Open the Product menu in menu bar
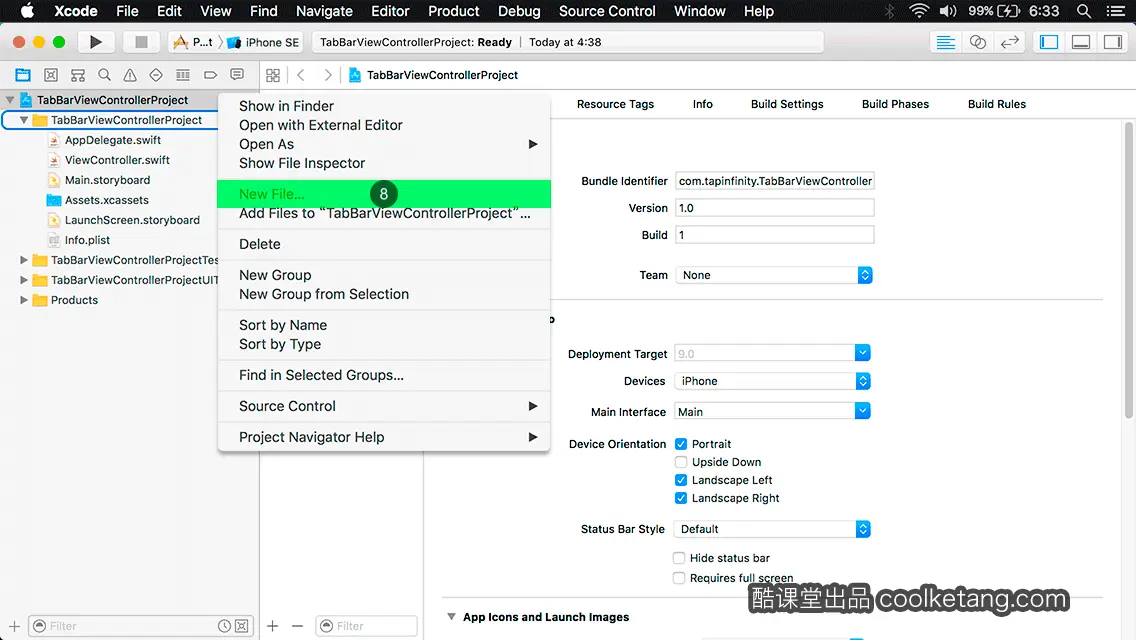1136x640 pixels. click(x=454, y=11)
